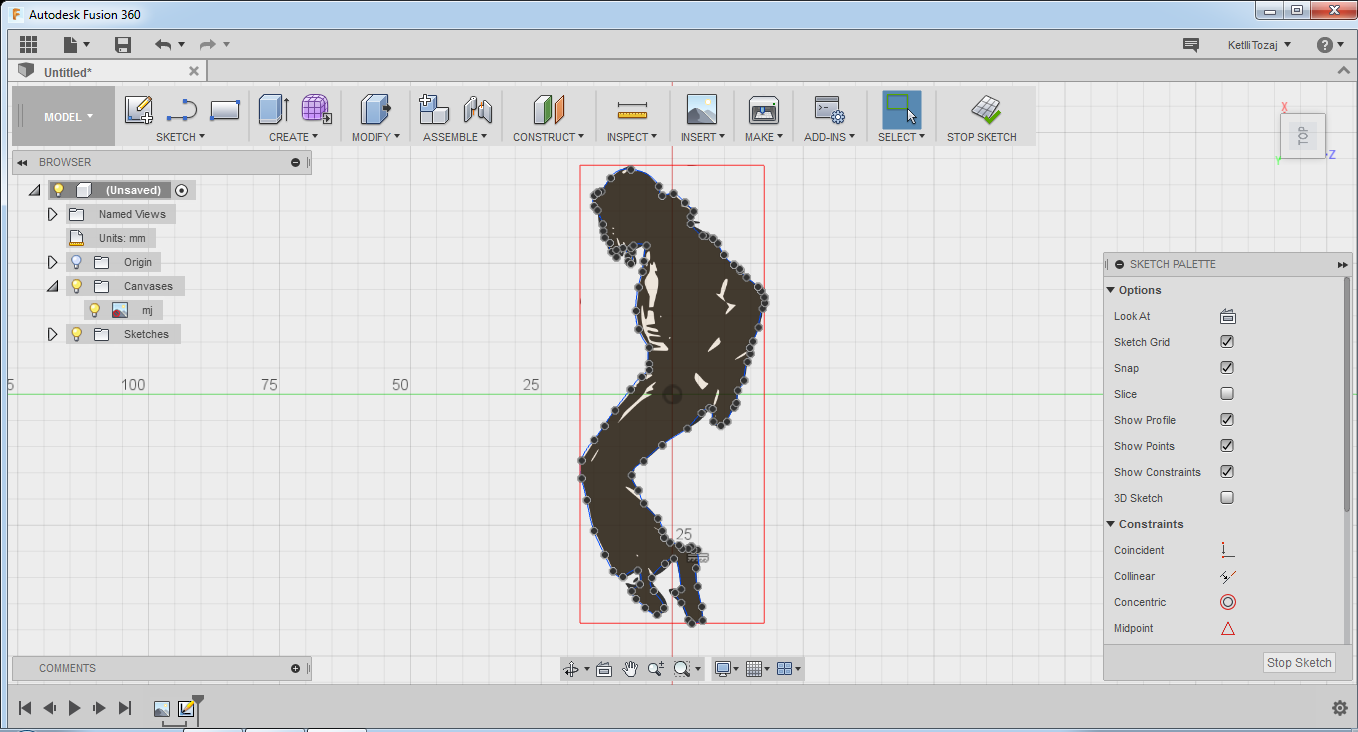Activate the Select tool icon
The width and height of the screenshot is (1358, 732).
pyautogui.click(x=901, y=109)
